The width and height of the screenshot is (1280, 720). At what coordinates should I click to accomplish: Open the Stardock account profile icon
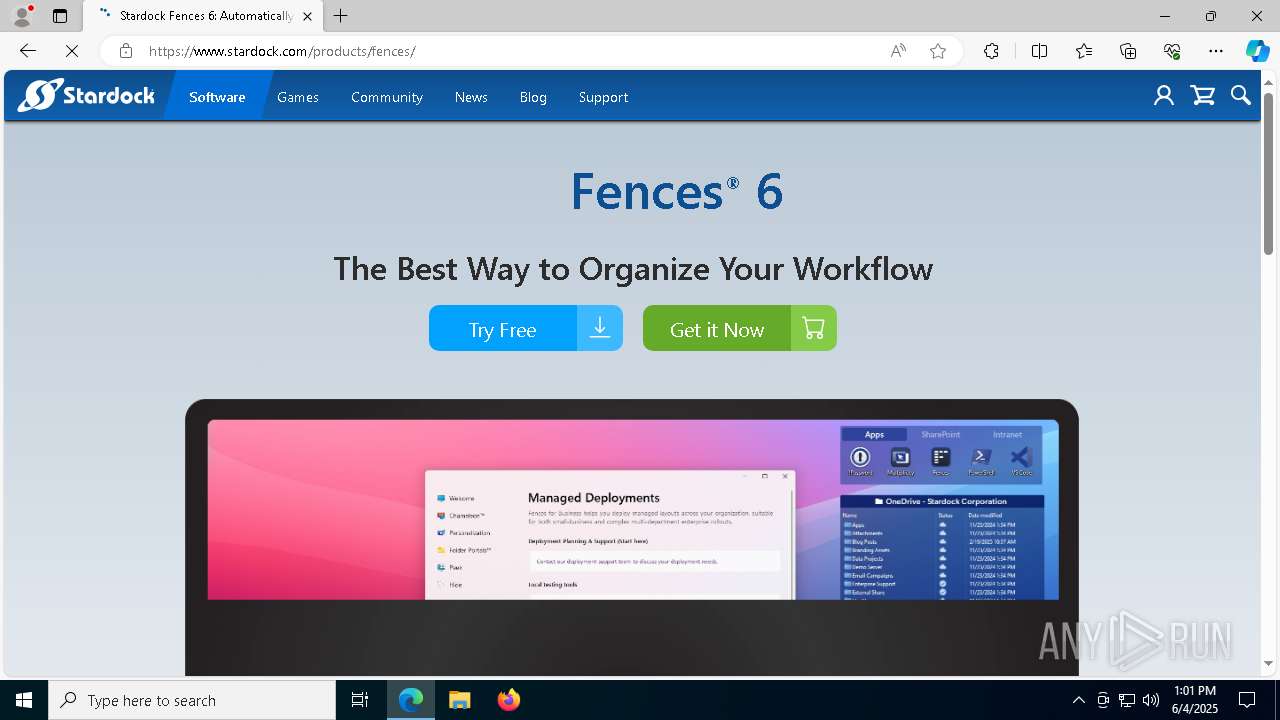click(1163, 96)
